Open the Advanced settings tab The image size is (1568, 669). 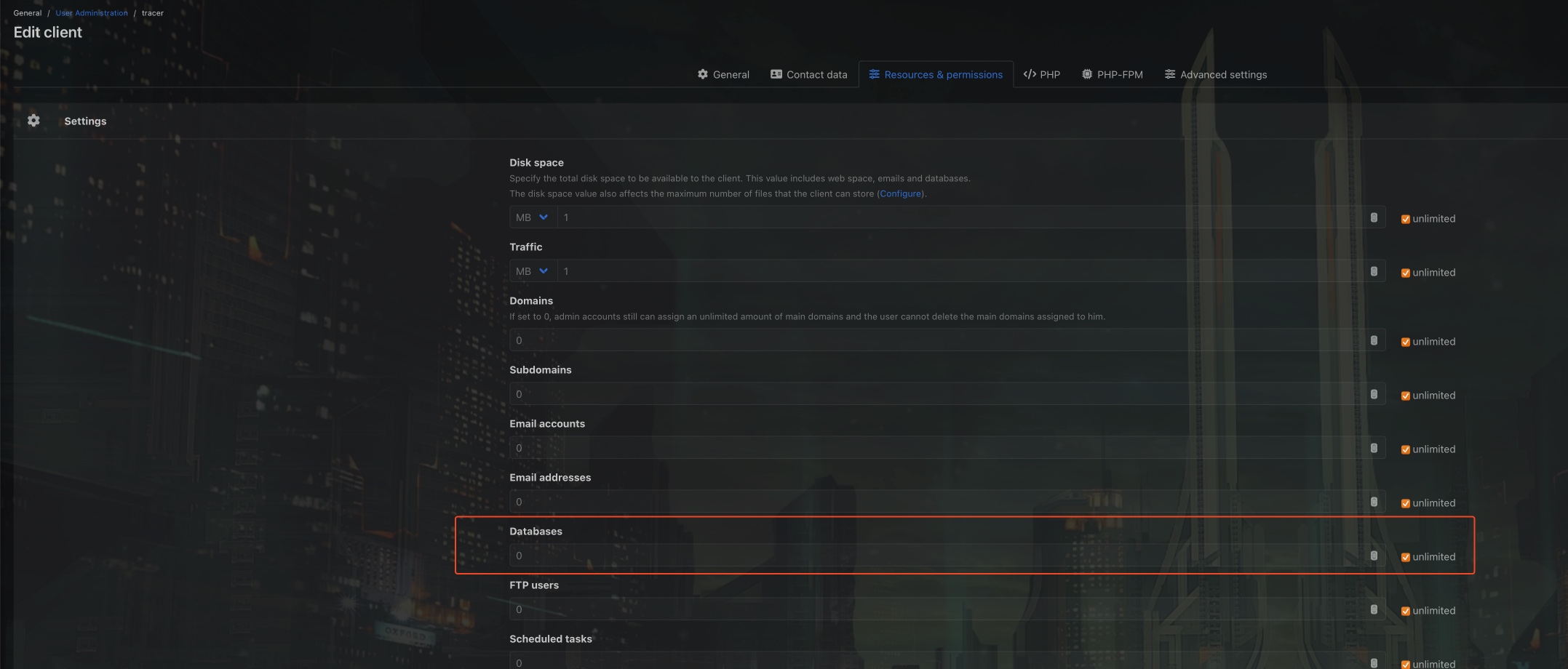[x=1215, y=74]
